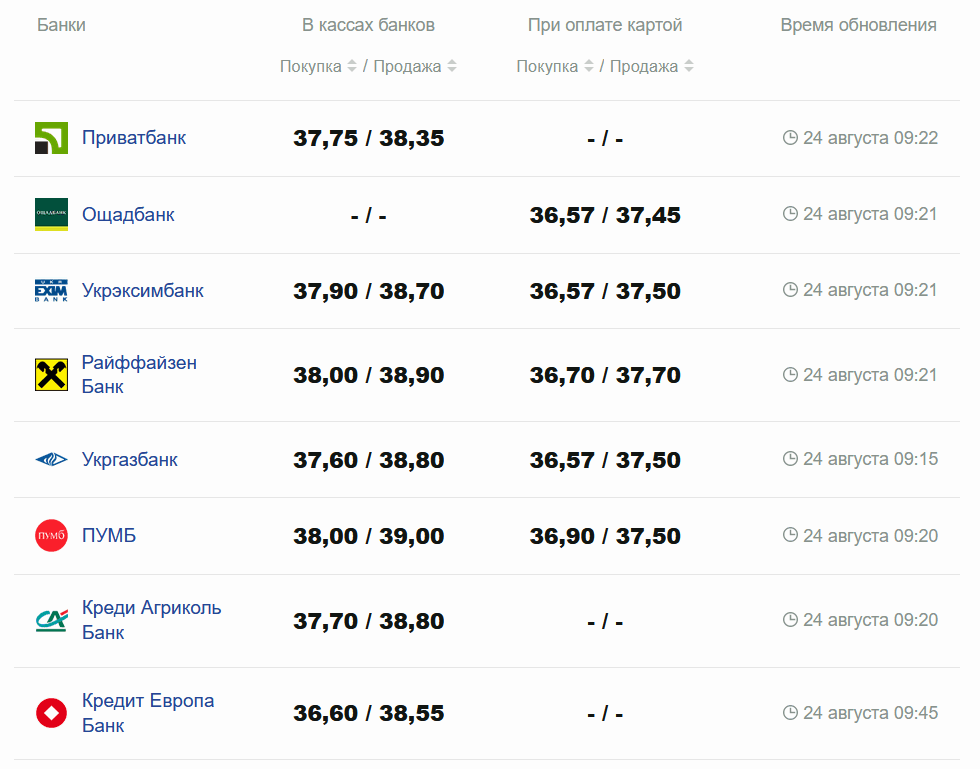Open the ПУМБ bank link
Viewport: 980px width, 769px height.
coord(109,536)
